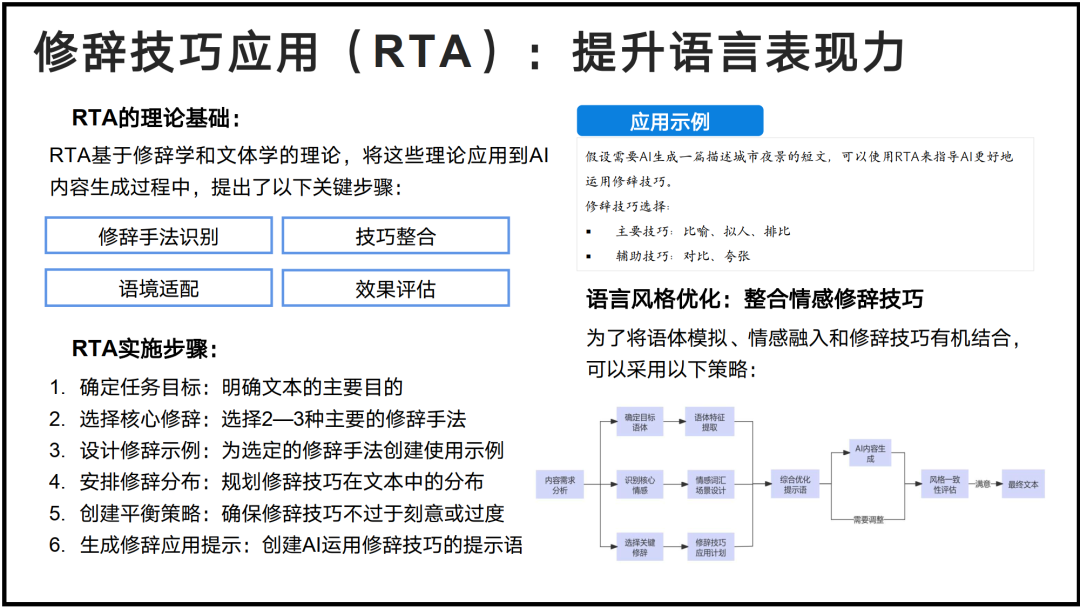The image size is (1080, 608).
Task: Select the 修辞手法识别 box
Action: click(x=158, y=236)
